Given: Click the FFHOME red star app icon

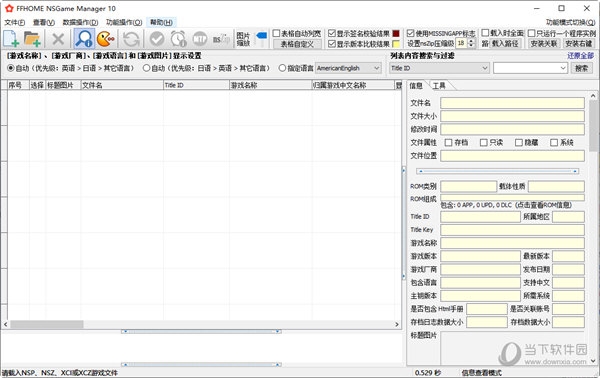Looking at the screenshot, I should coord(9,8).
